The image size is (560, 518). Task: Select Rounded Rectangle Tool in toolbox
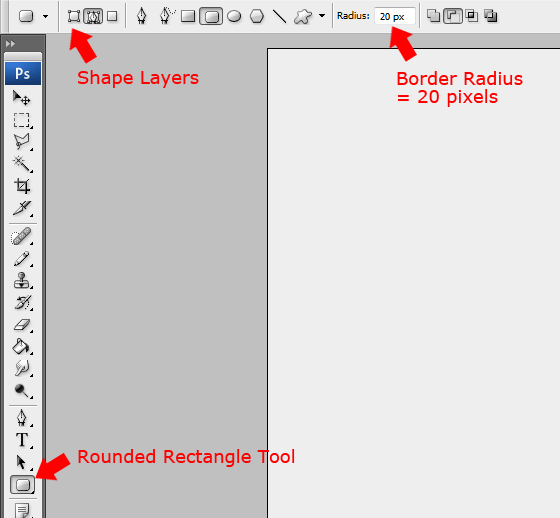(x=22, y=485)
